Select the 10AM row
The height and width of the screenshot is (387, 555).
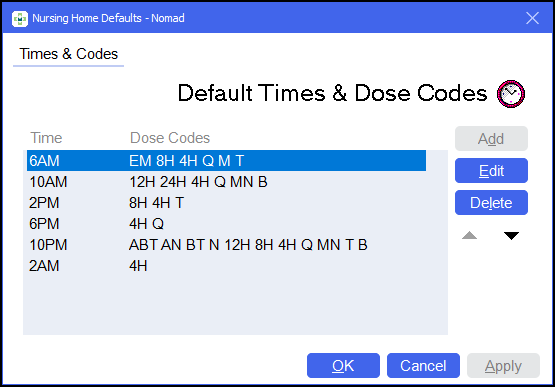tap(227, 182)
